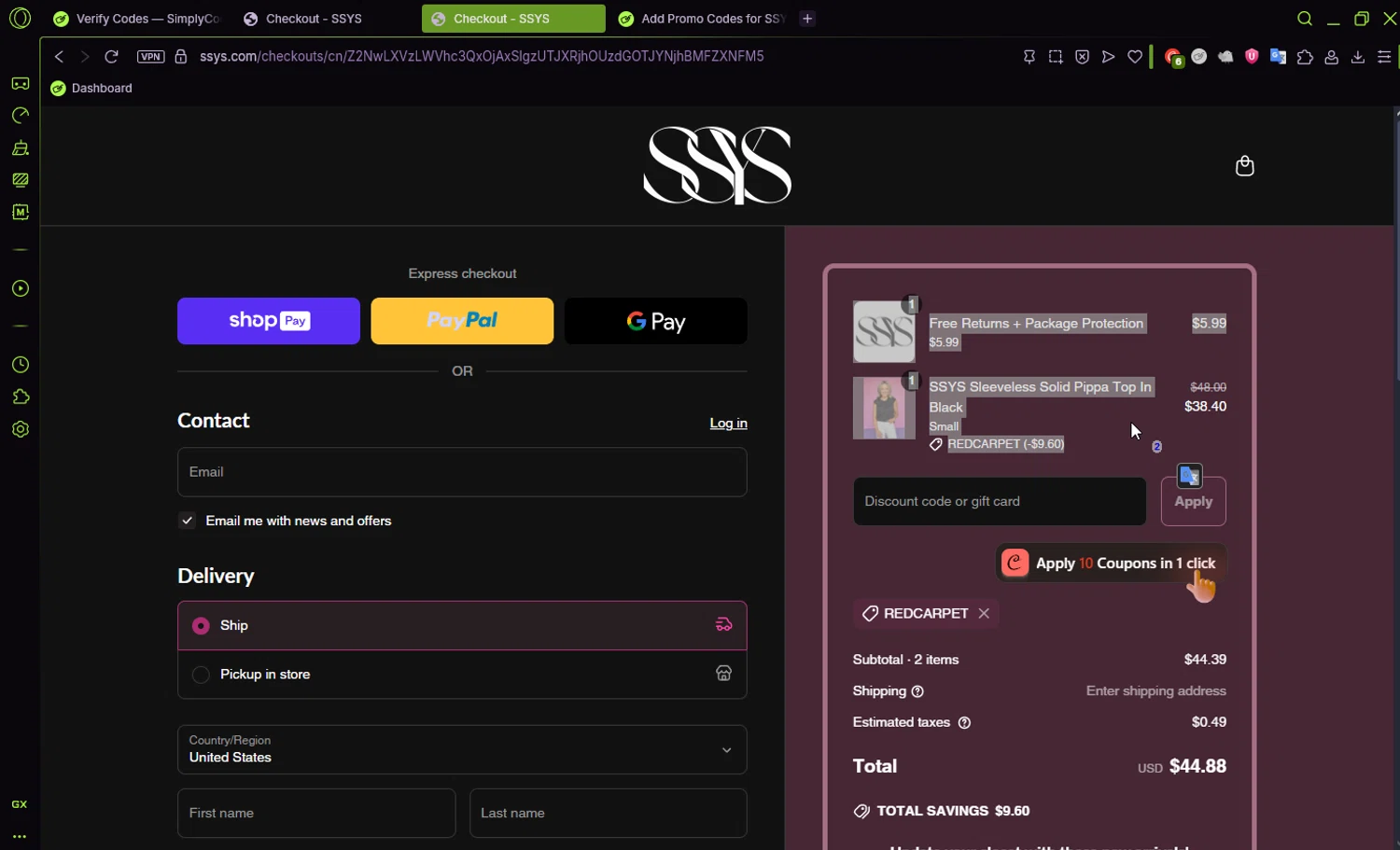Image resolution: width=1400 pixels, height=850 pixels.
Task: Take a snapshot with the capture icon
Action: tap(1056, 57)
